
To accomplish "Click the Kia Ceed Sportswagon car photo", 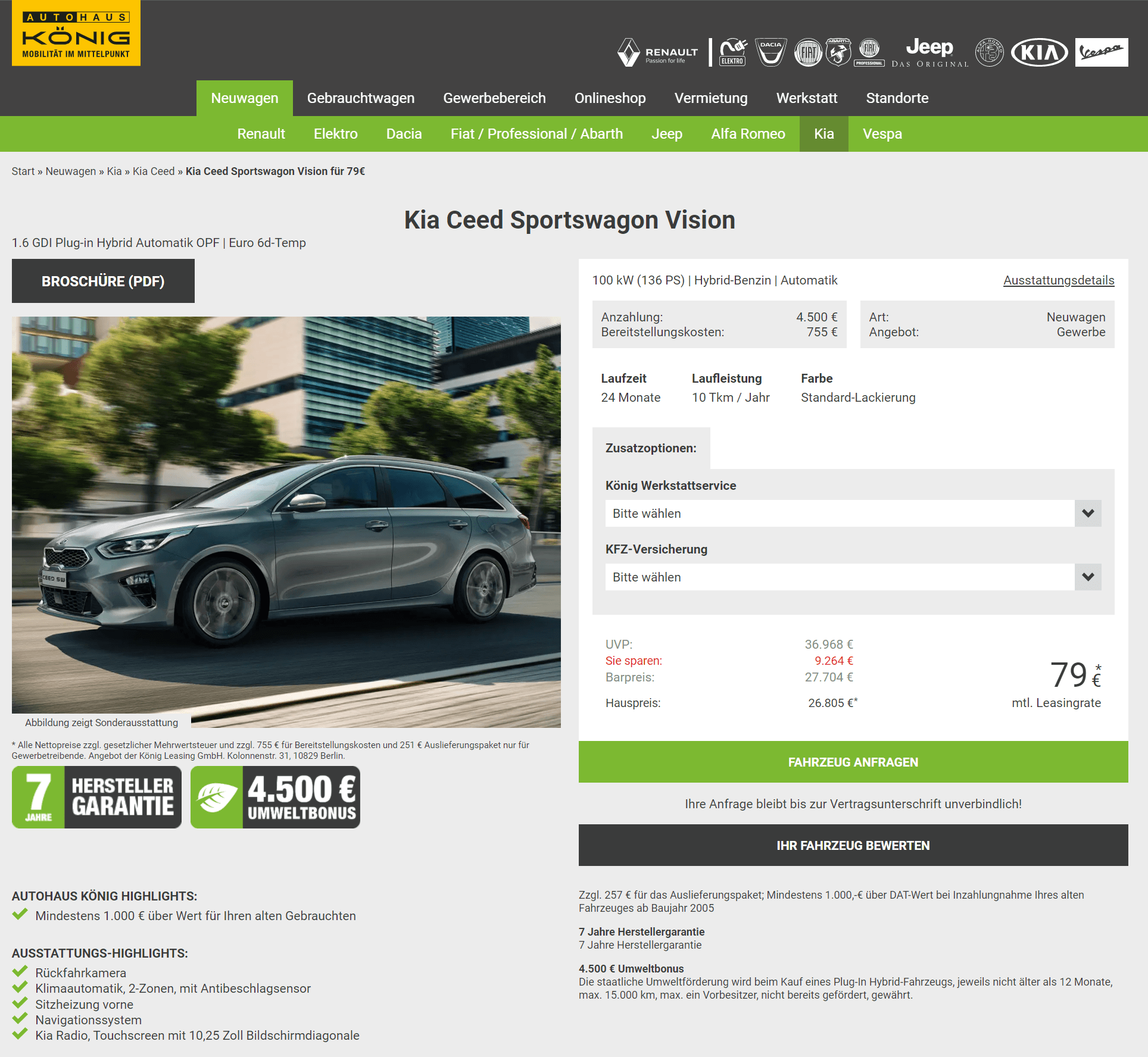I will coord(286,522).
